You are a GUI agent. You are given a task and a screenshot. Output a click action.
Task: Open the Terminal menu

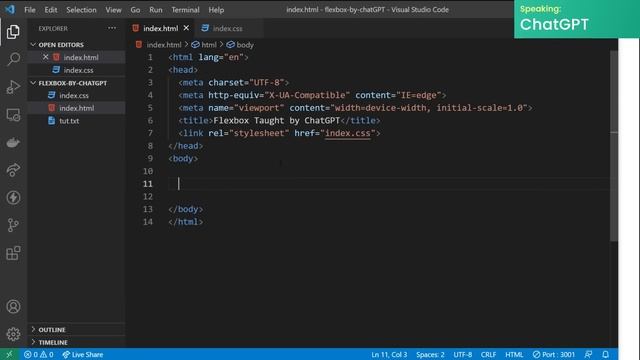click(x=185, y=9)
